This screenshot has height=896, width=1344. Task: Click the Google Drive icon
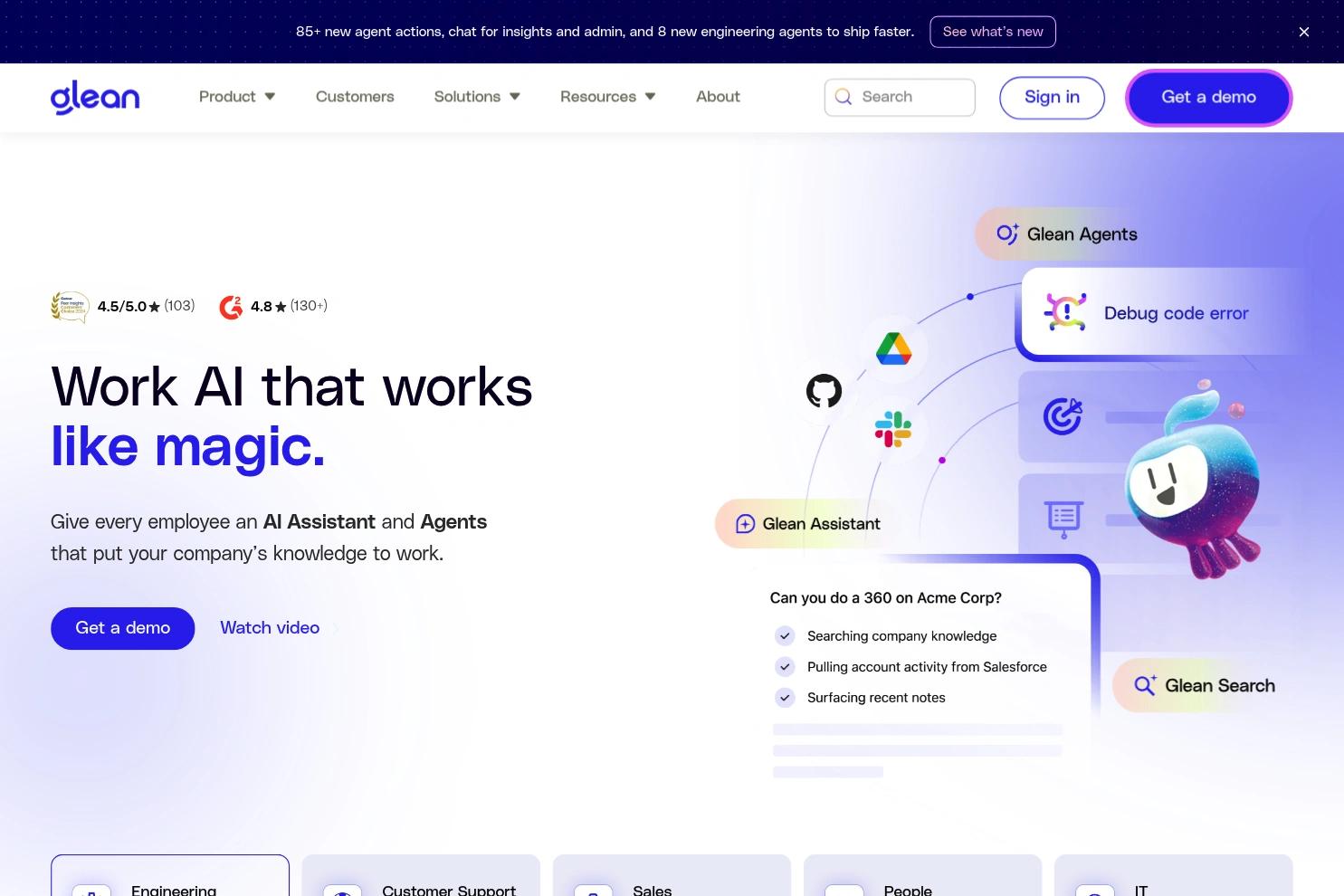coord(893,348)
